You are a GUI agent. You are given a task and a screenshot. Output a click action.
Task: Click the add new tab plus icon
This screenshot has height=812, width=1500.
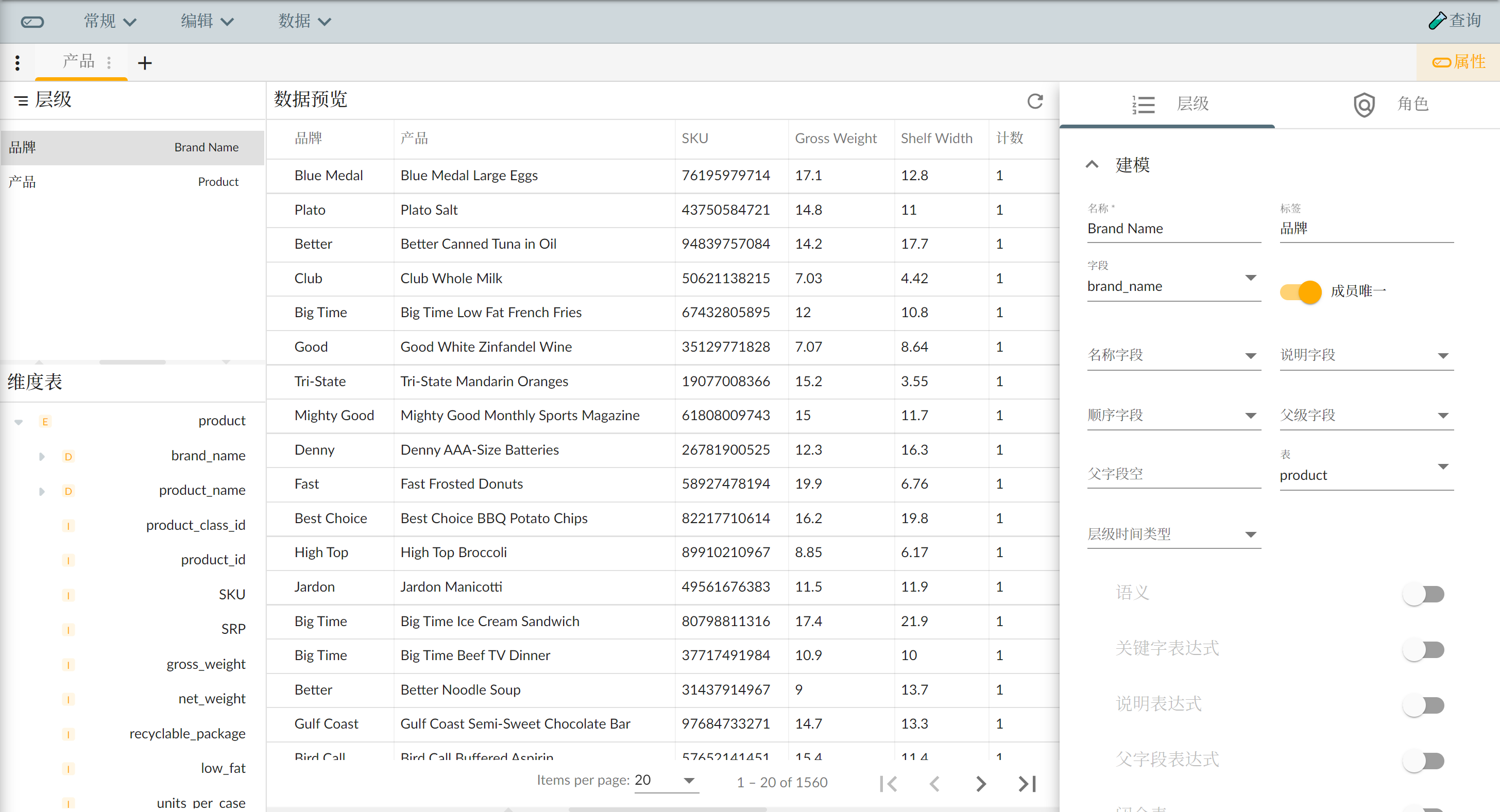[x=144, y=63]
